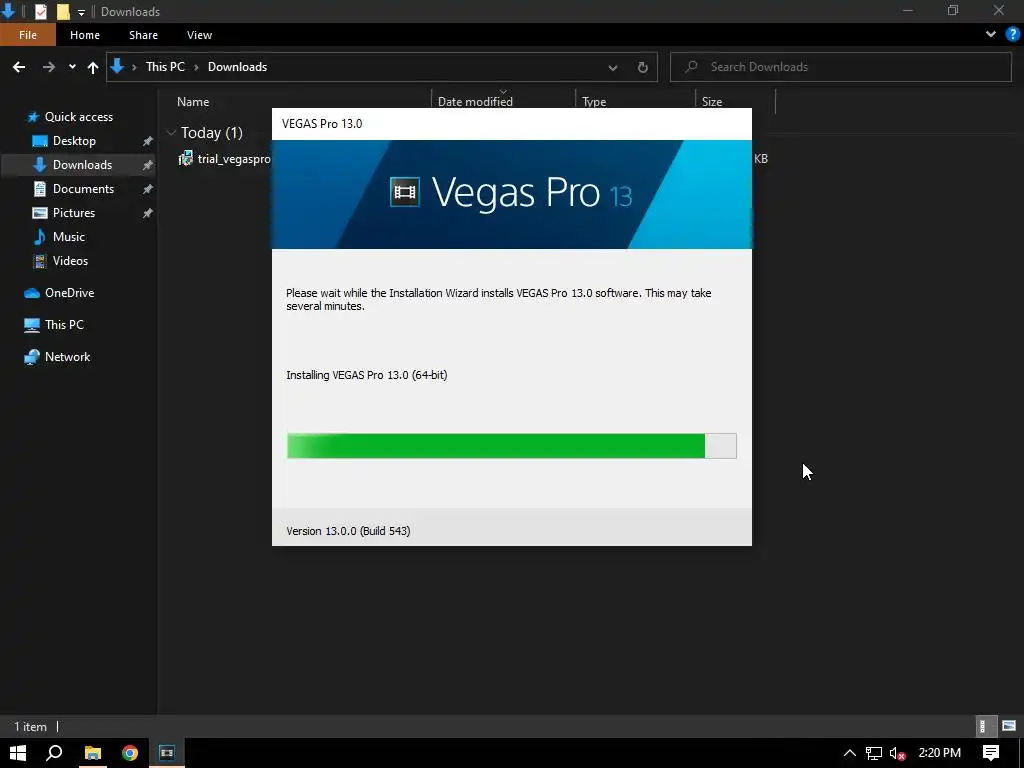Sort by the Type column header
The width and height of the screenshot is (1024, 768).
click(x=594, y=102)
